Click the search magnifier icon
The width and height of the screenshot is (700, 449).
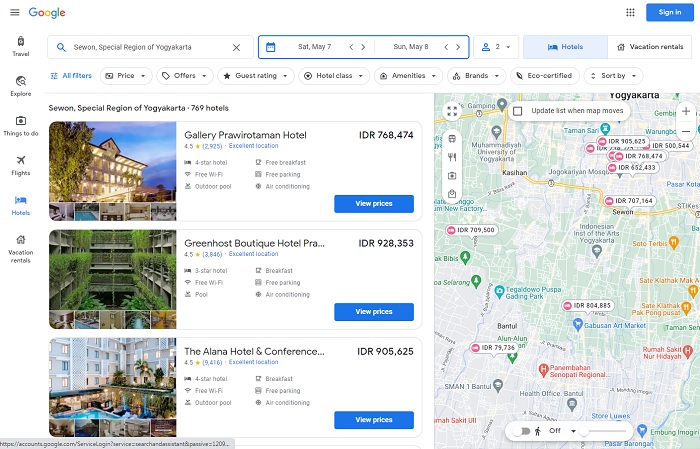pyautogui.click(x=61, y=47)
